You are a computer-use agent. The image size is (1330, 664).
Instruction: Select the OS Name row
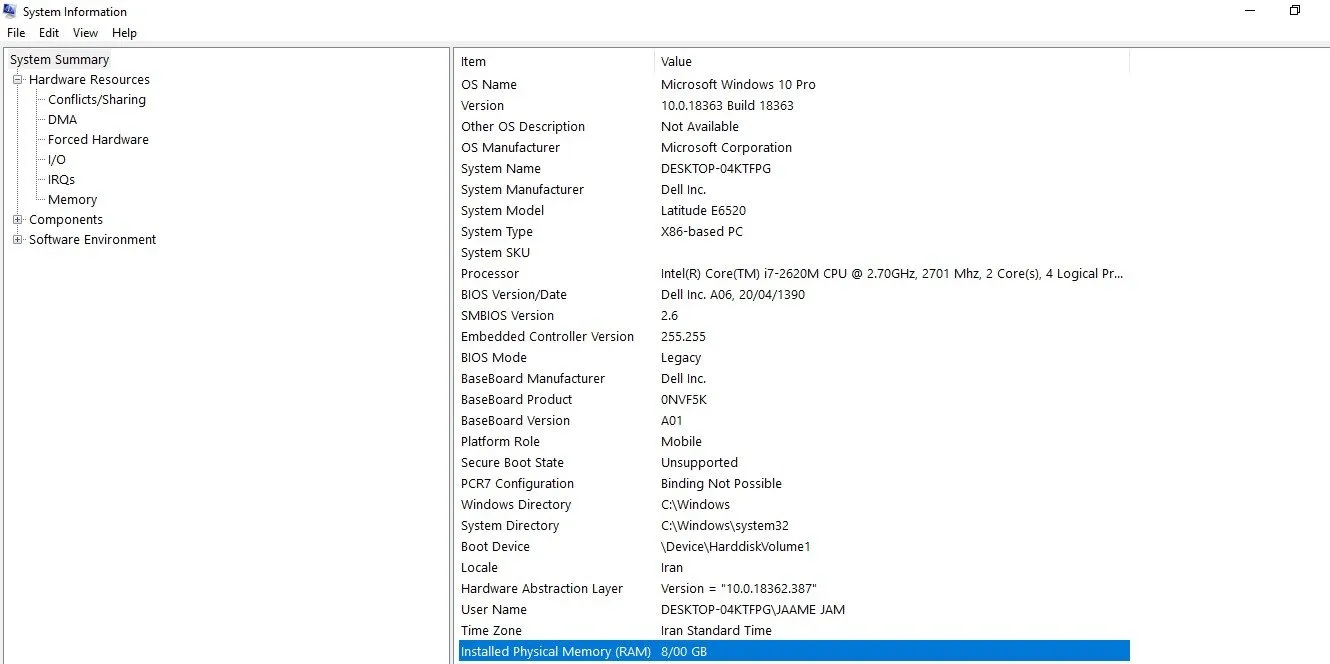(x=489, y=85)
